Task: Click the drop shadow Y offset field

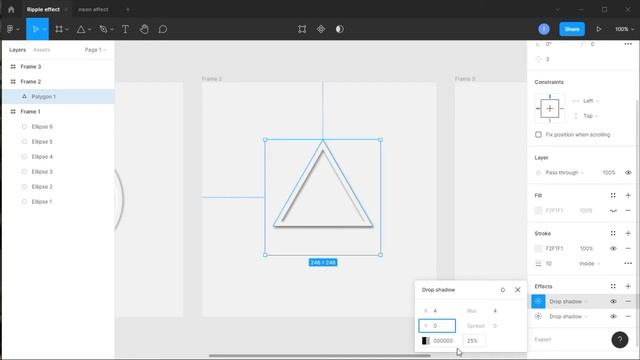Action: click(x=437, y=326)
